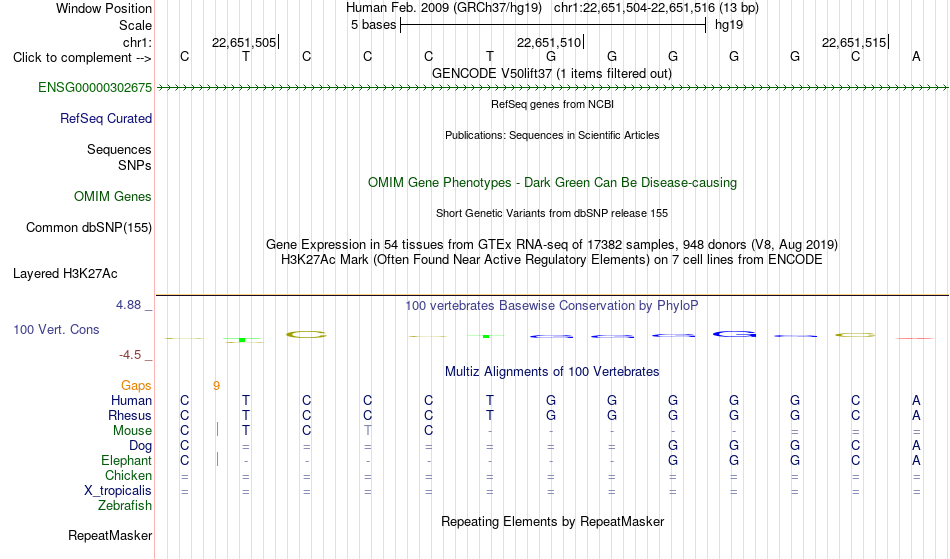
Task: Click the GENCODE V50lift37 track title
Action: [551, 73]
